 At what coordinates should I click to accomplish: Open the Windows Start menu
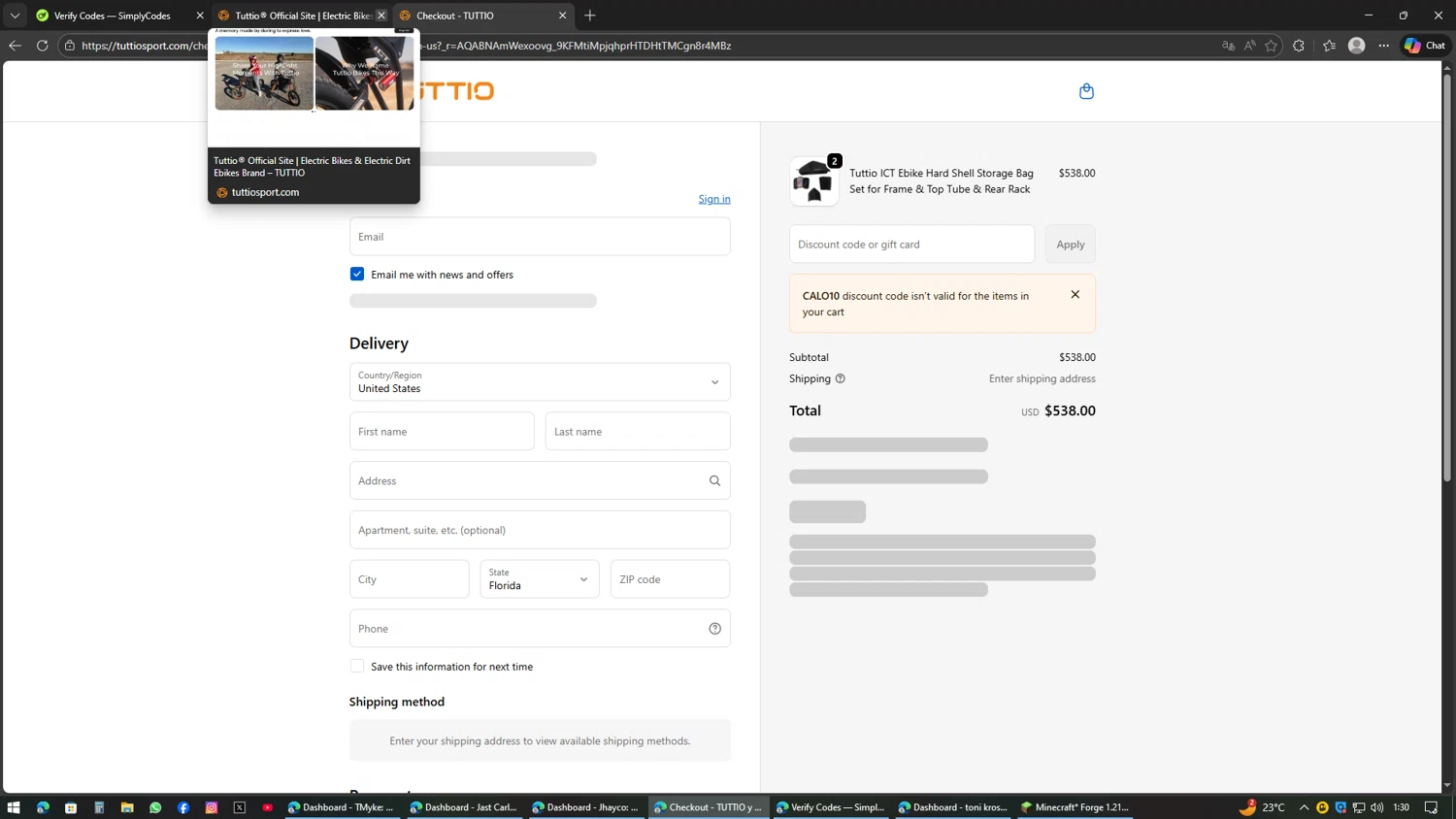coord(14,807)
